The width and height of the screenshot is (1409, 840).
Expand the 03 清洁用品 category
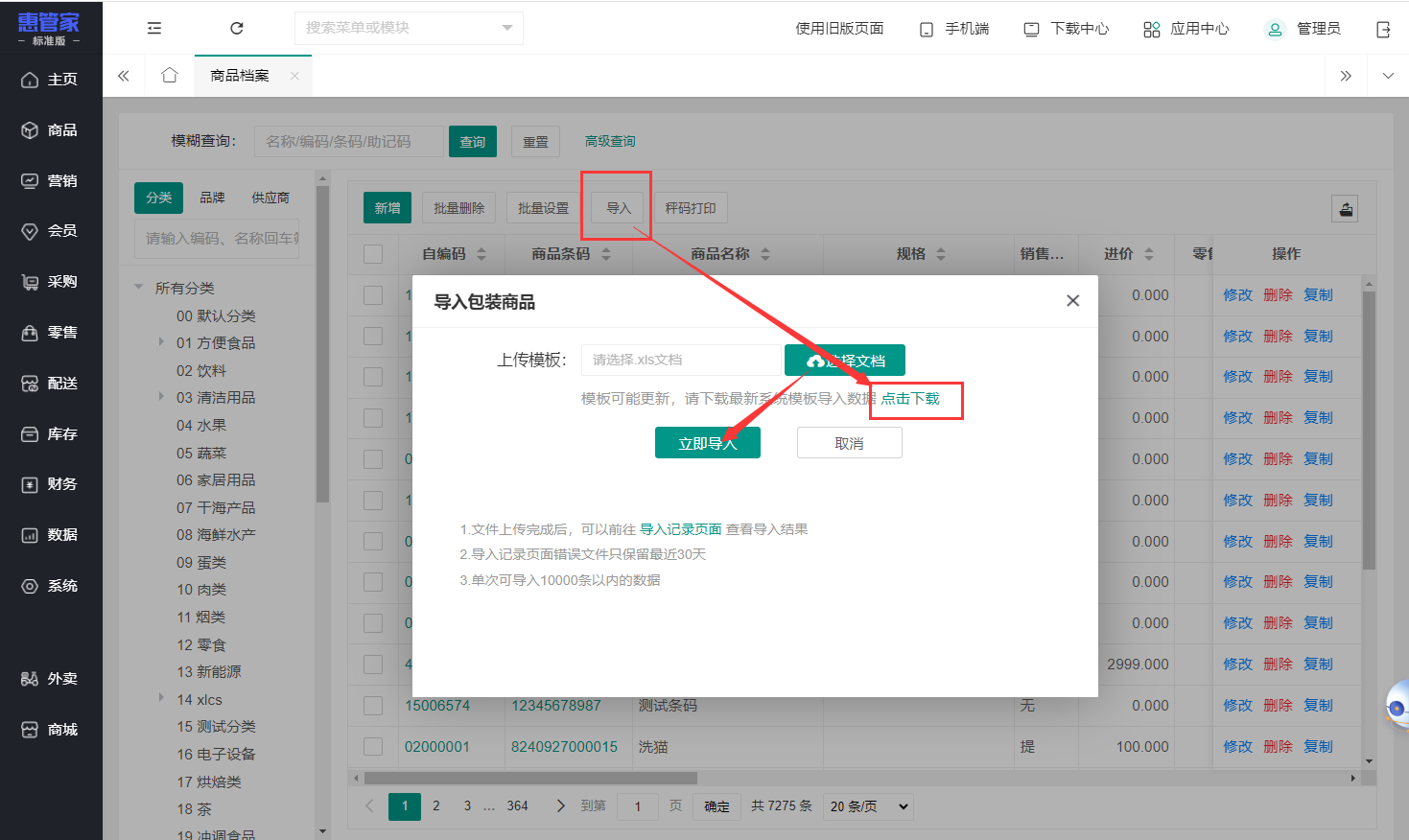pyautogui.click(x=161, y=397)
